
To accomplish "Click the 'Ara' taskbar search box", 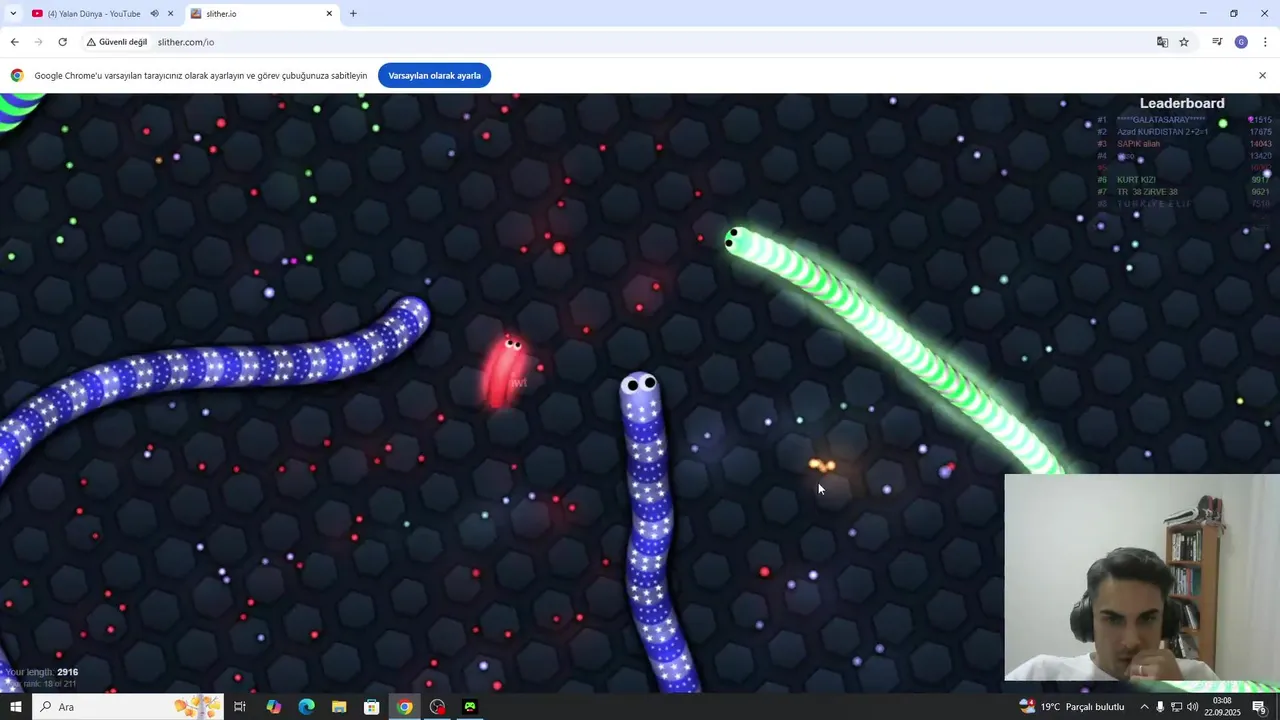I will tap(130, 707).
